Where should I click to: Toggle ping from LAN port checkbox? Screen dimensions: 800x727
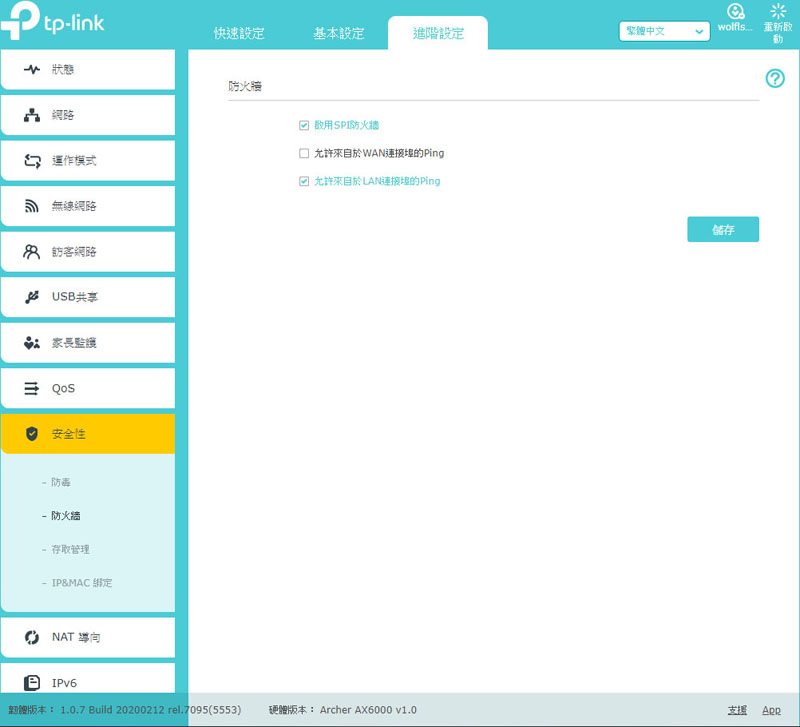(304, 182)
